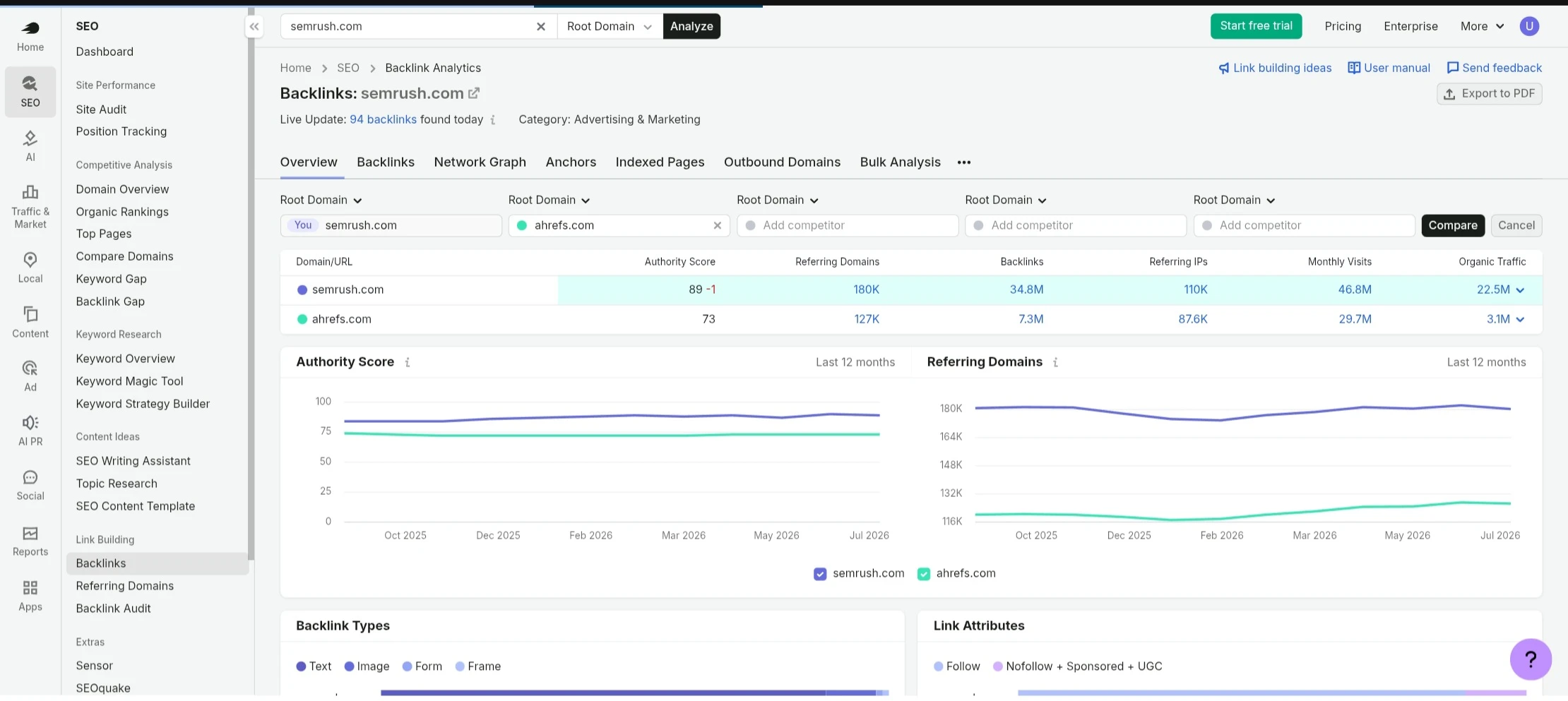The height and width of the screenshot is (701, 1568).
Task: Open Root Domain dropdown above semrush.com field
Action: pyautogui.click(x=321, y=200)
